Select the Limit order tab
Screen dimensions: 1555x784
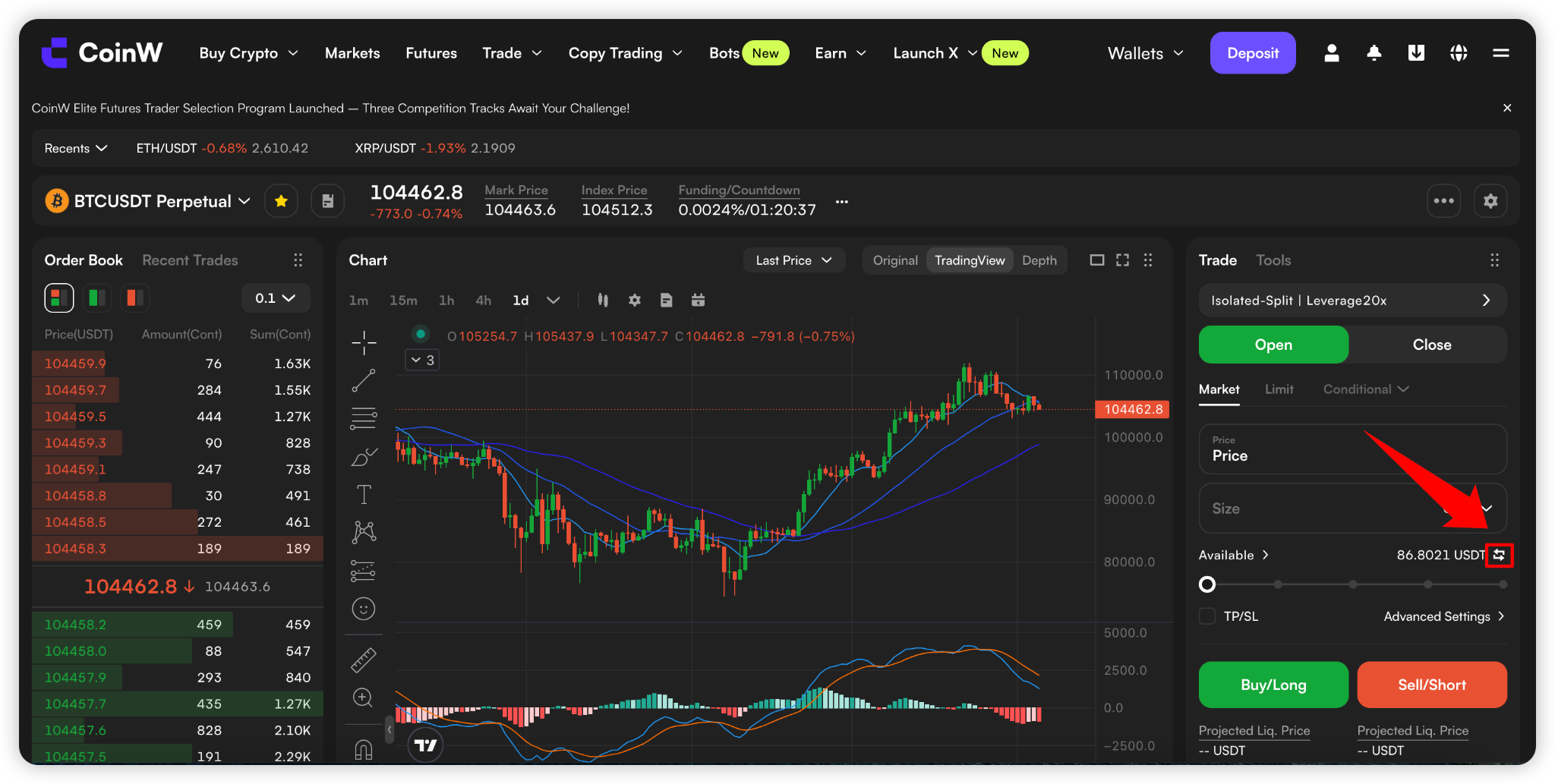pos(1279,389)
